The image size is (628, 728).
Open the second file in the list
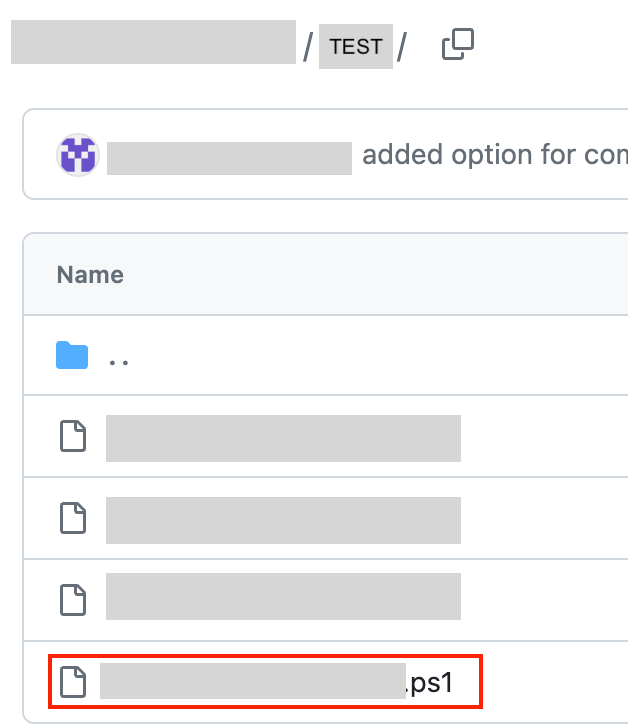click(283, 519)
